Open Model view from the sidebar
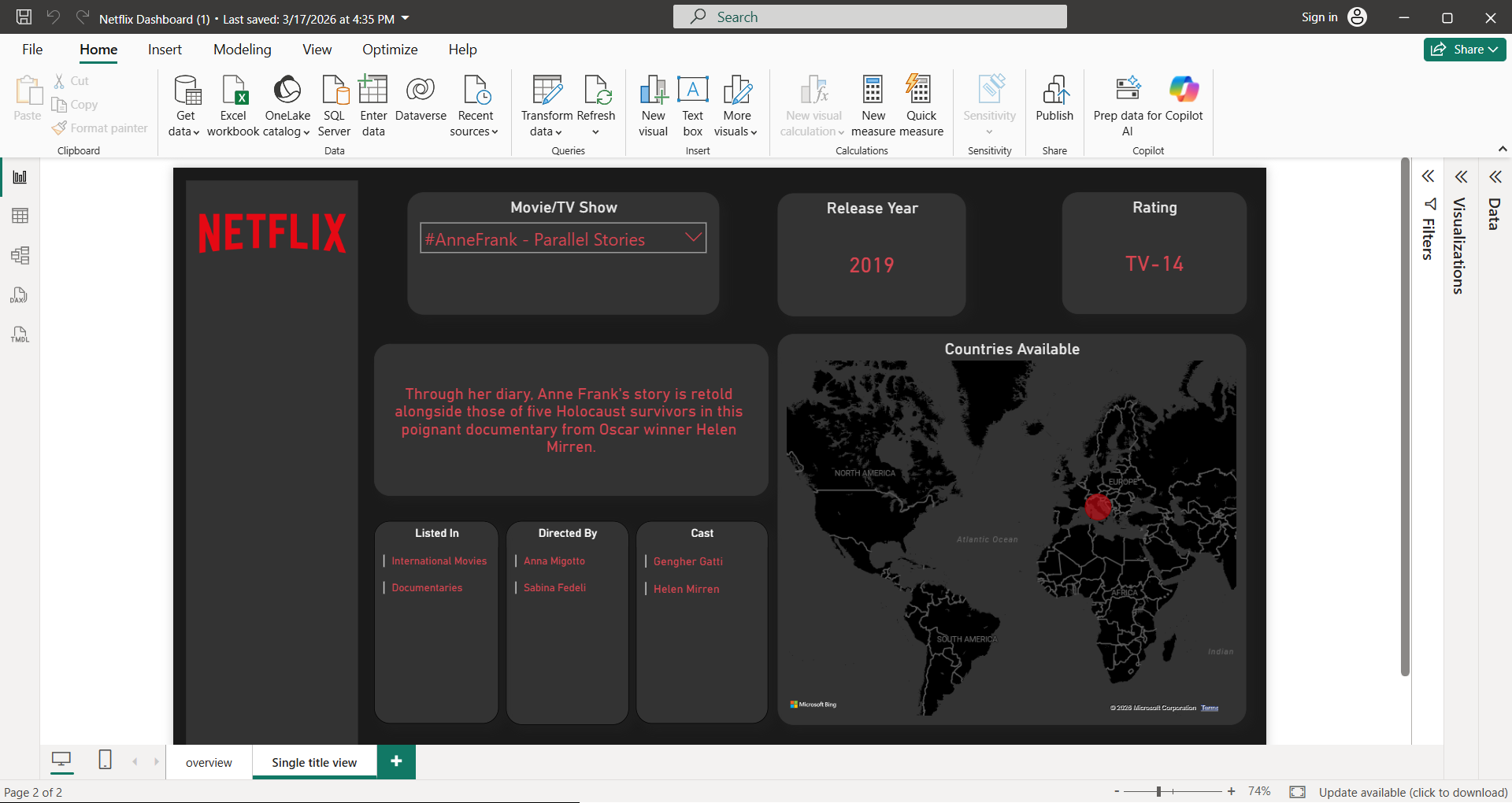The height and width of the screenshot is (803, 1512). click(x=20, y=255)
